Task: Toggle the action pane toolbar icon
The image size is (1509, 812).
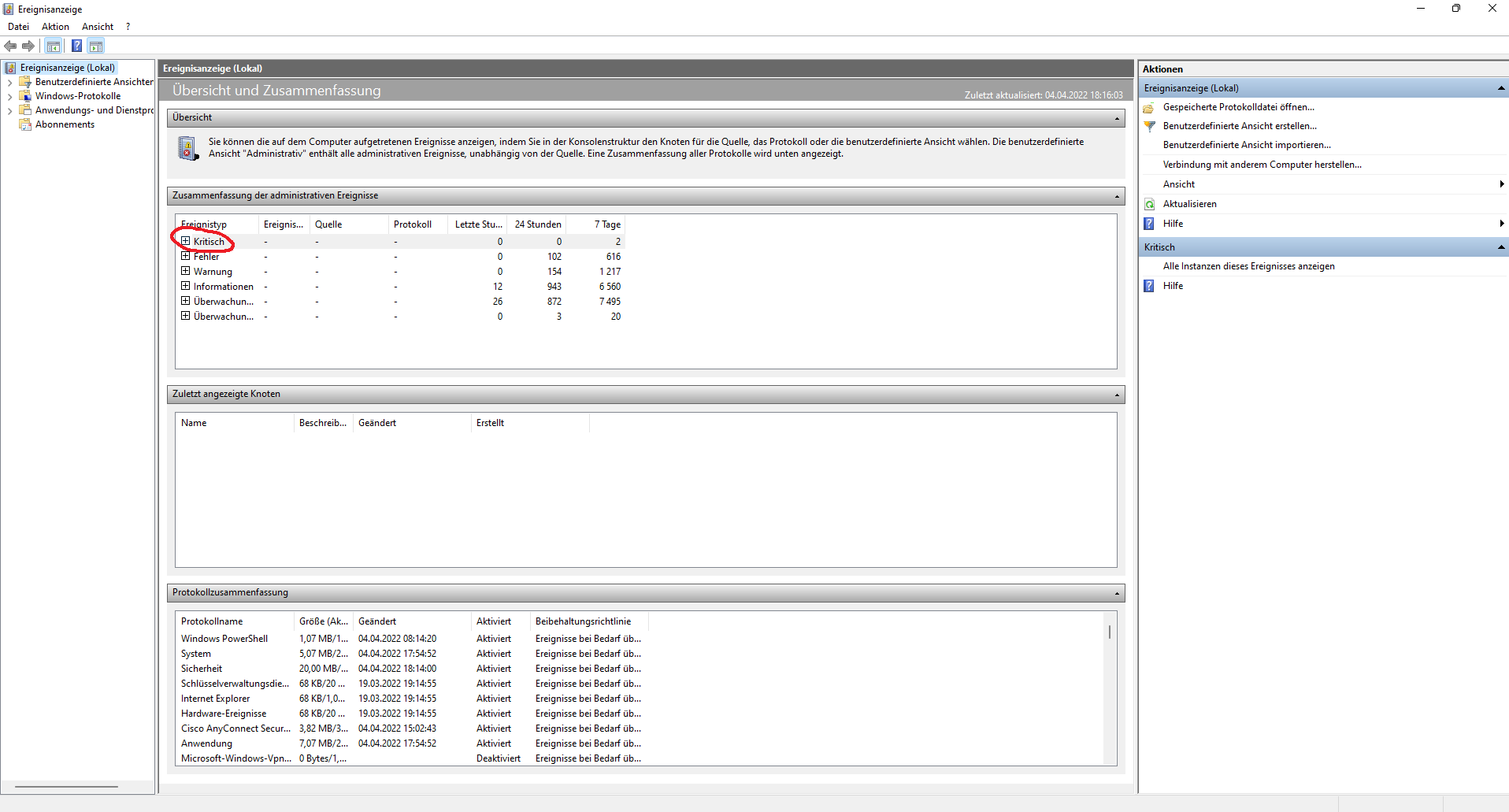Action: pos(96,46)
